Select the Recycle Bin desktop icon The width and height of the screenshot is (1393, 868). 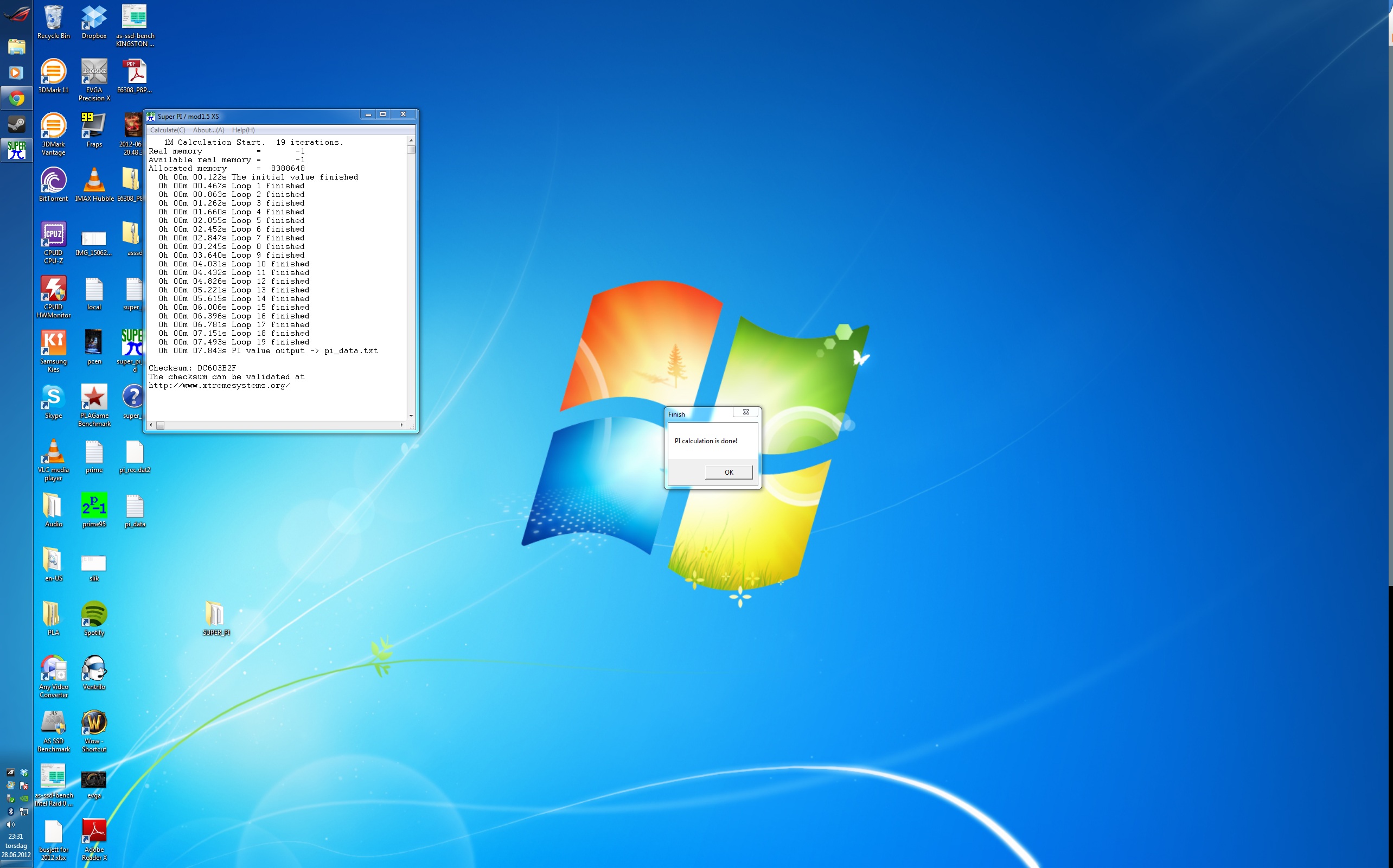[53, 22]
